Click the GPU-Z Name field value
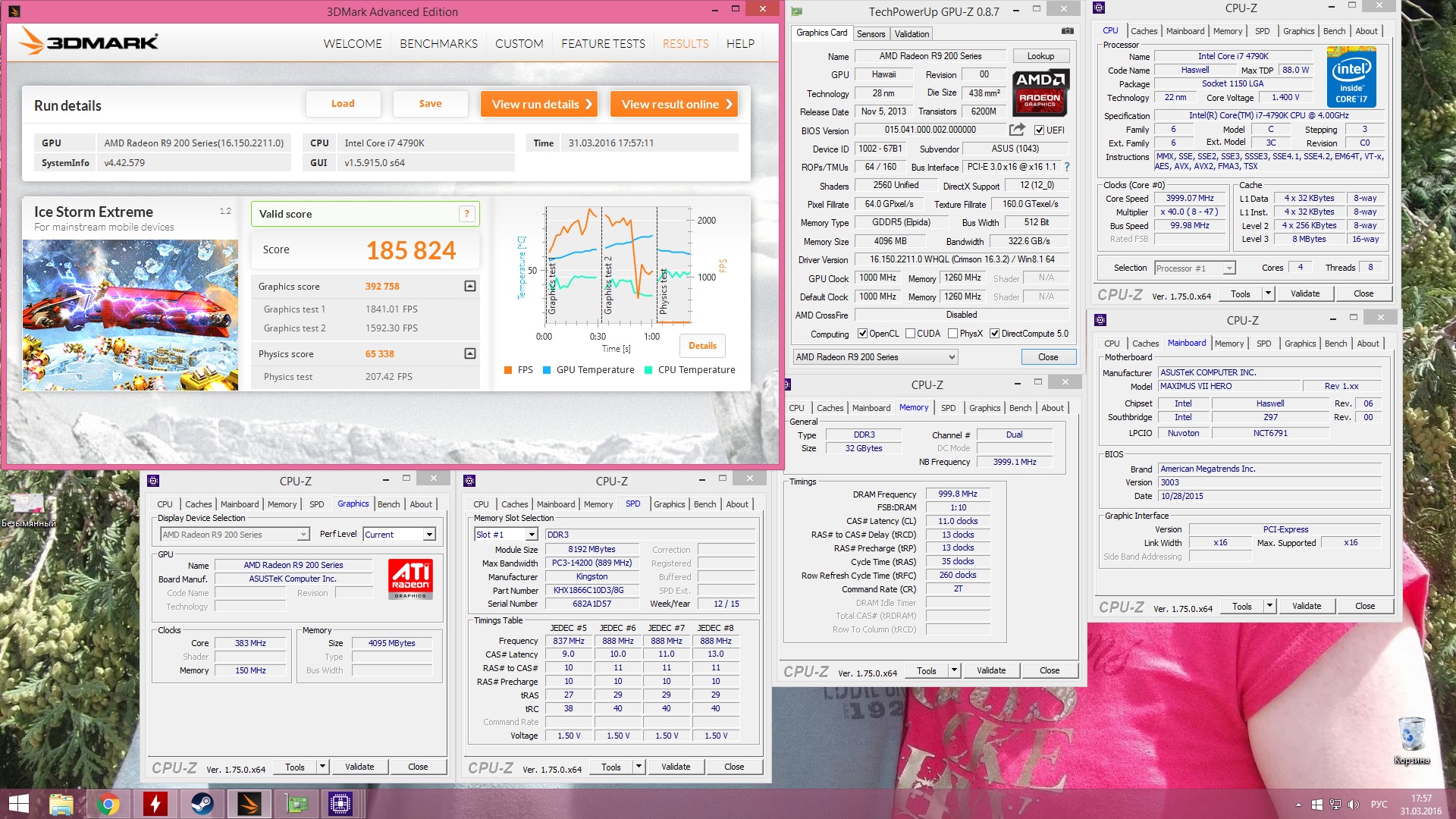1456x819 pixels. [x=930, y=56]
